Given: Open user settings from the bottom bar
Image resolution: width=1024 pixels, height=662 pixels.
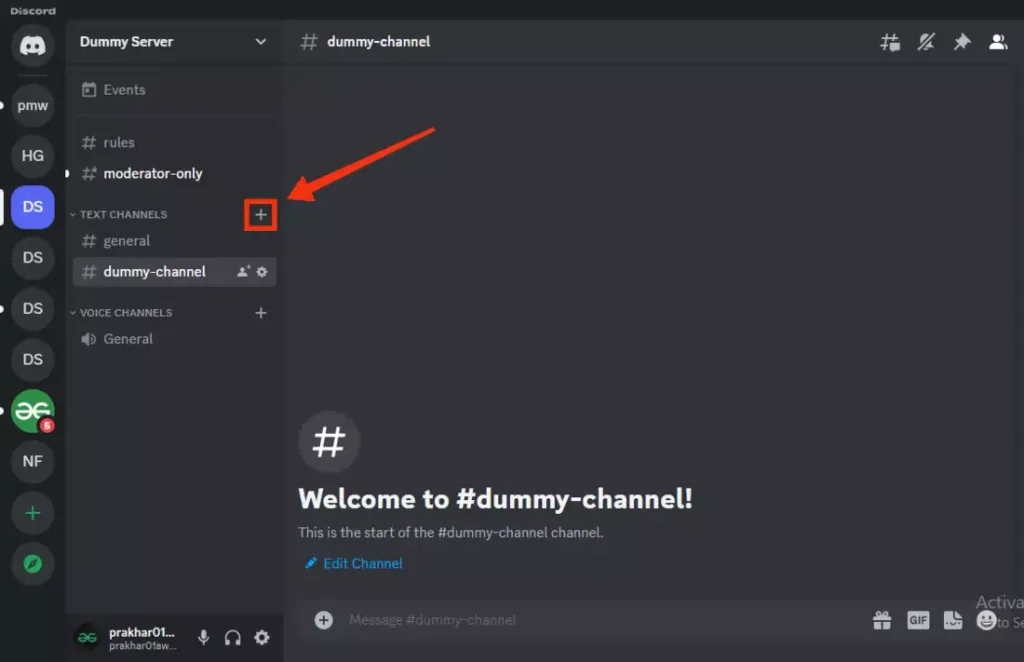Looking at the screenshot, I should [x=262, y=637].
